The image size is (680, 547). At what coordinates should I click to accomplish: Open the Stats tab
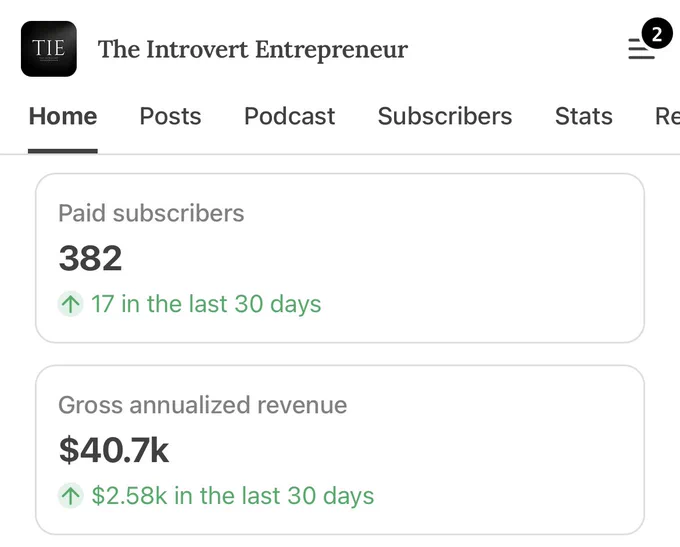click(584, 116)
